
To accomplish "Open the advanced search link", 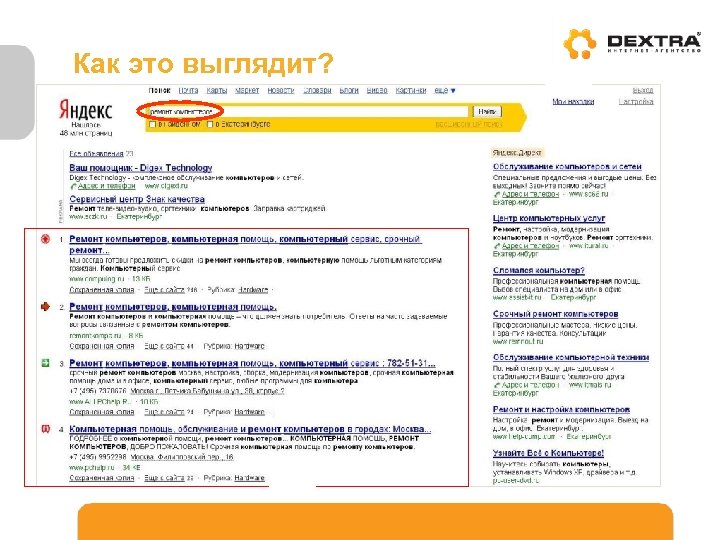I will 469,124.
